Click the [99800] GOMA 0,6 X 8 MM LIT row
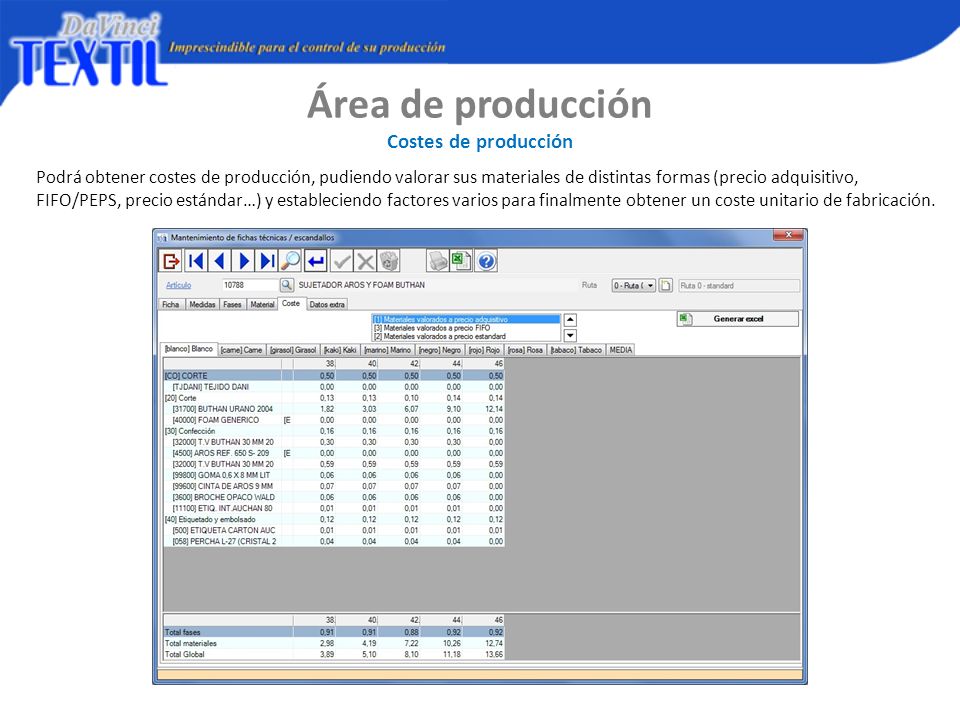Image resolution: width=960 pixels, height=720 pixels. tap(334, 475)
